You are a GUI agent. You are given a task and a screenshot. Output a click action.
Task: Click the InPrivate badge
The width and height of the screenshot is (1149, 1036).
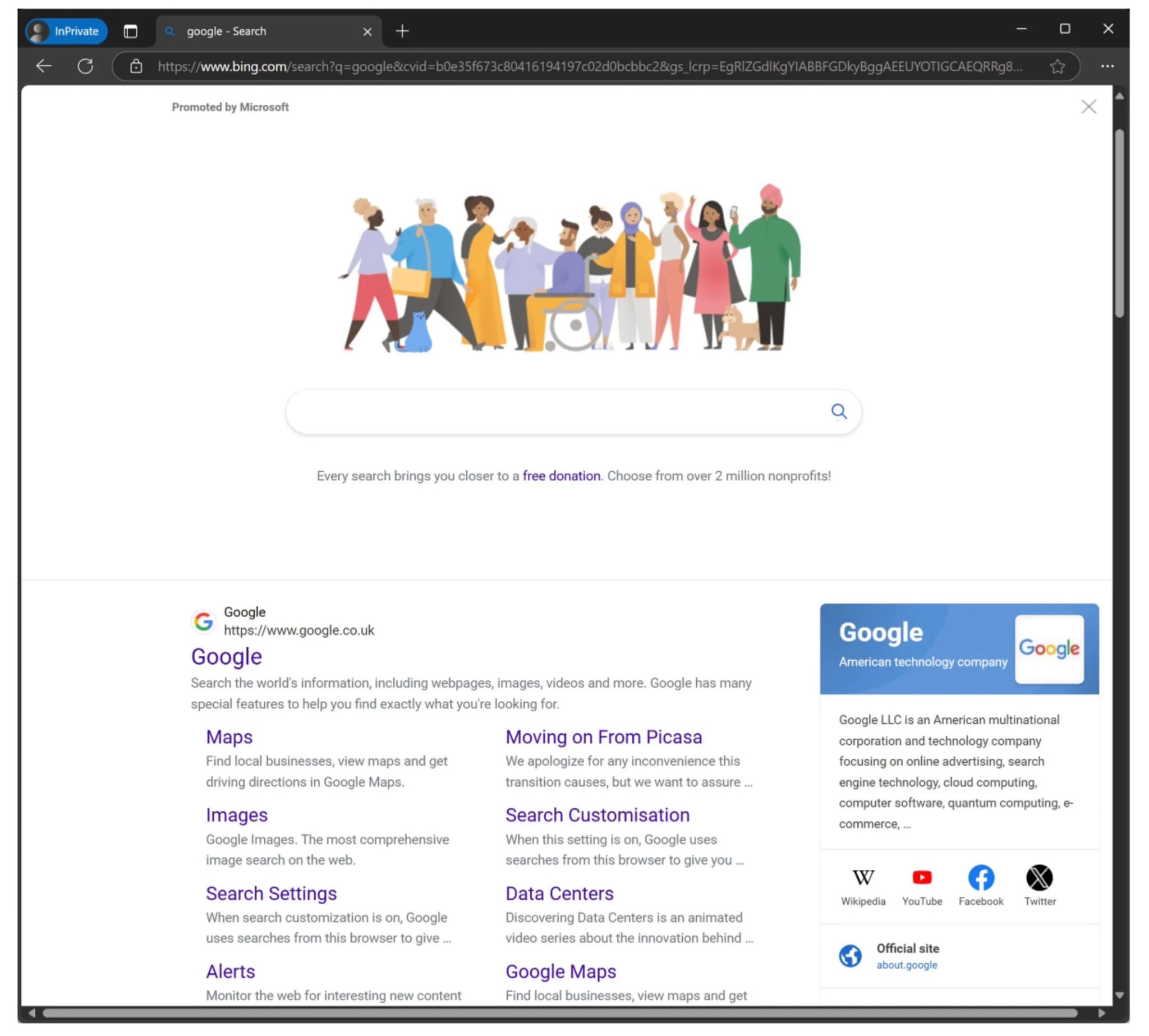point(66,31)
